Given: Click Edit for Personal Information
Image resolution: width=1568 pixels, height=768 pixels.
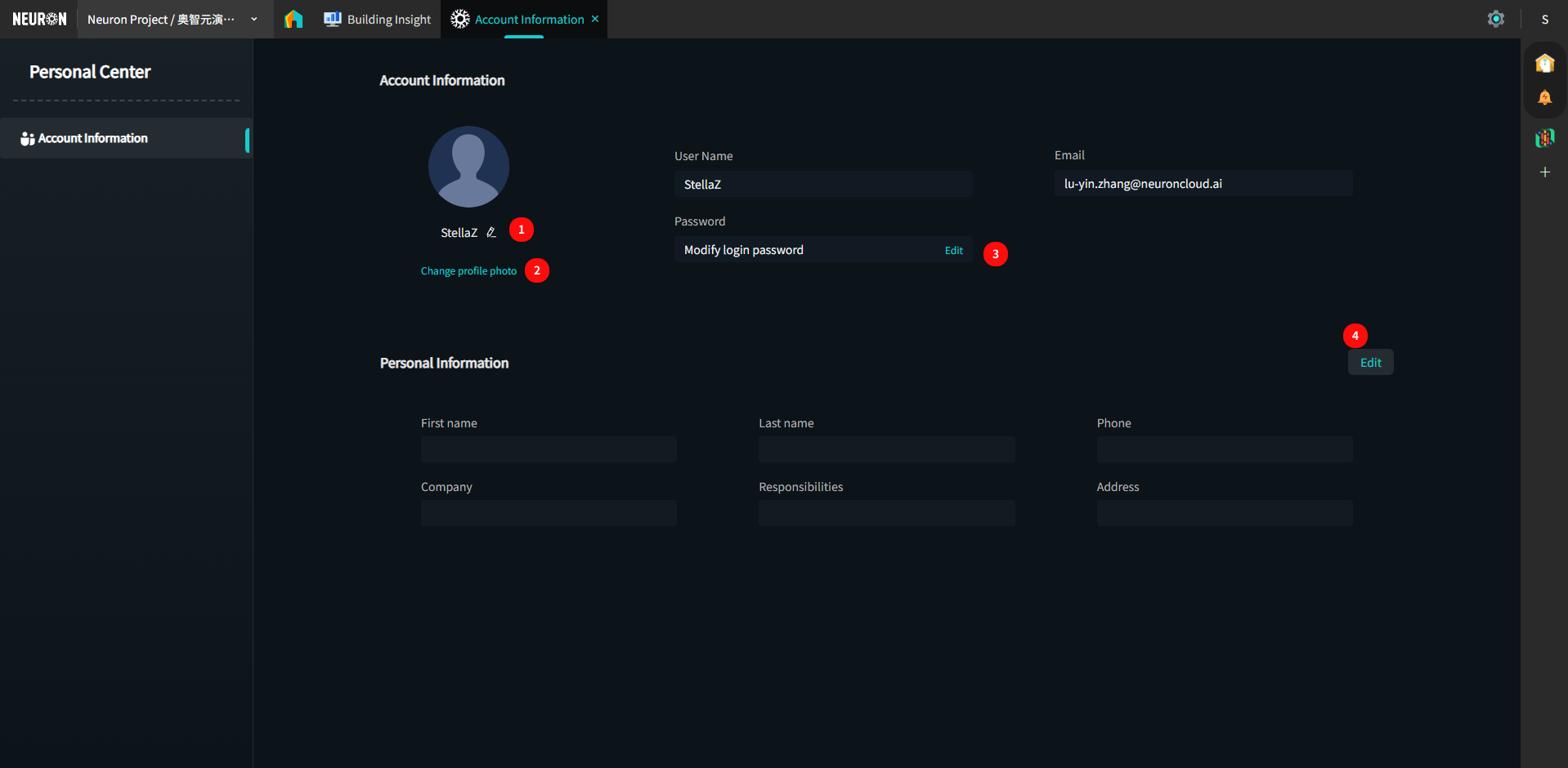Looking at the screenshot, I should (1371, 362).
